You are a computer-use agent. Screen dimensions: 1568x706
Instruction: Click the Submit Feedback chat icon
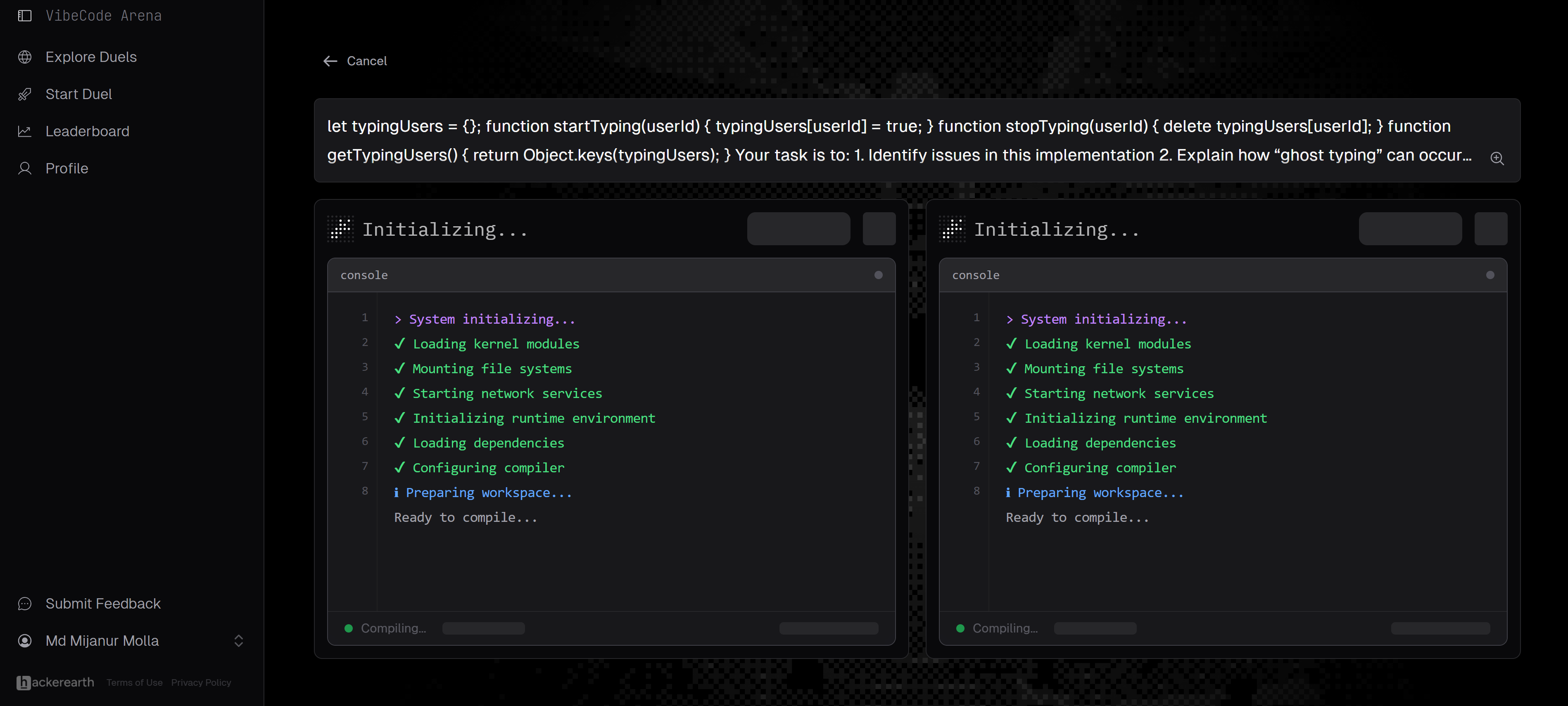pos(25,604)
